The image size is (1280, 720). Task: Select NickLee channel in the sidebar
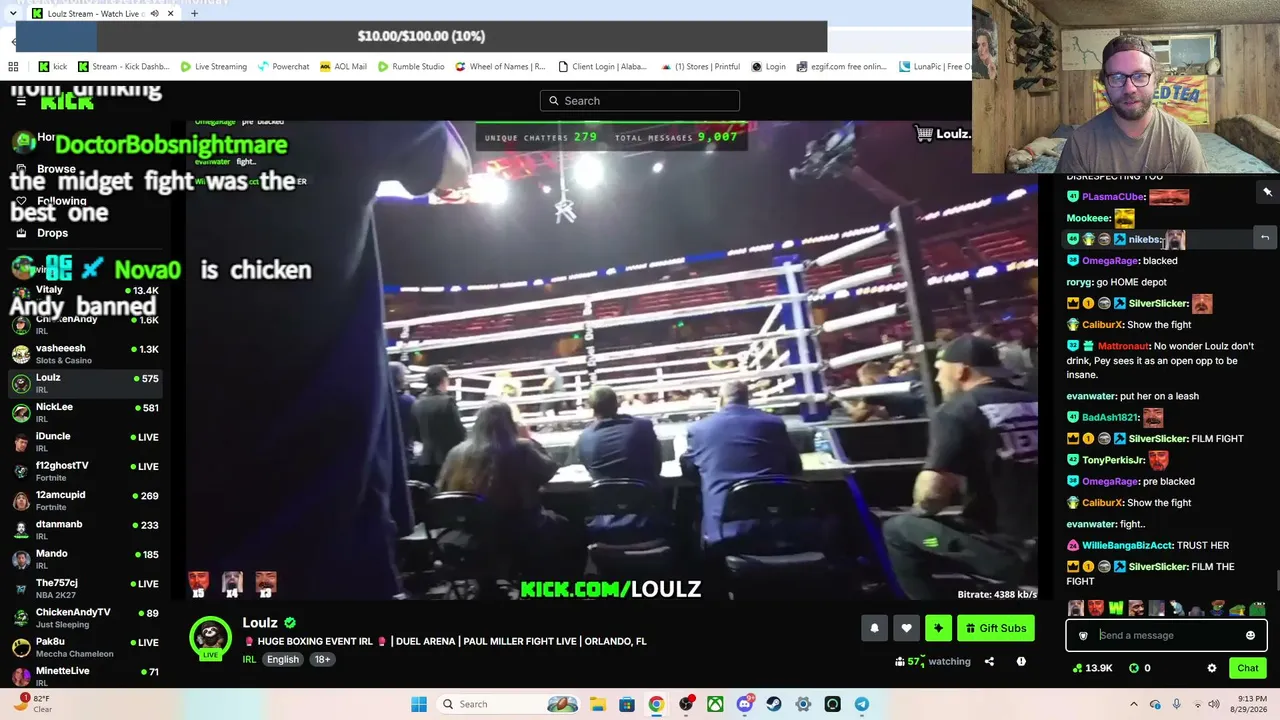pyautogui.click(x=85, y=412)
